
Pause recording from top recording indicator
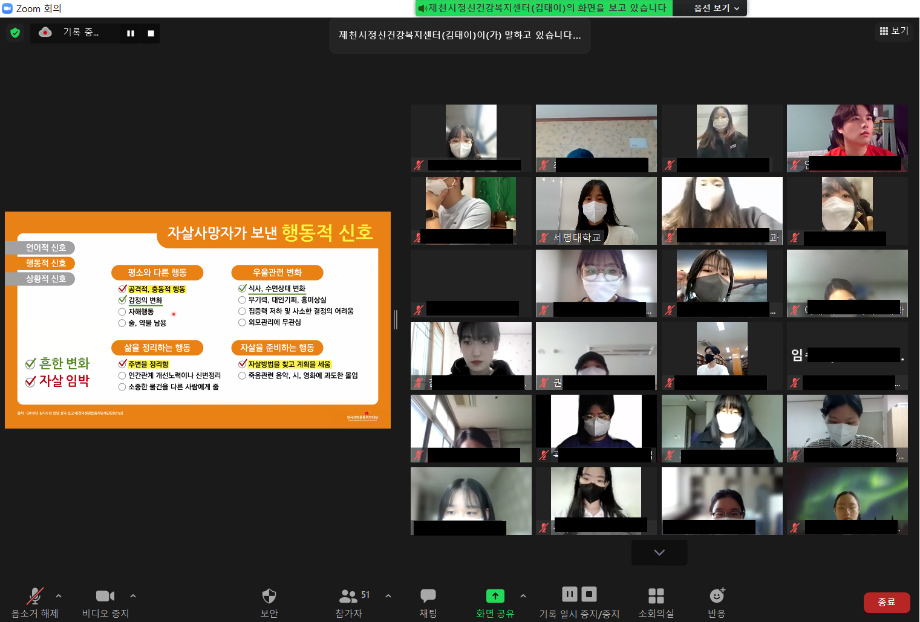click(x=130, y=33)
